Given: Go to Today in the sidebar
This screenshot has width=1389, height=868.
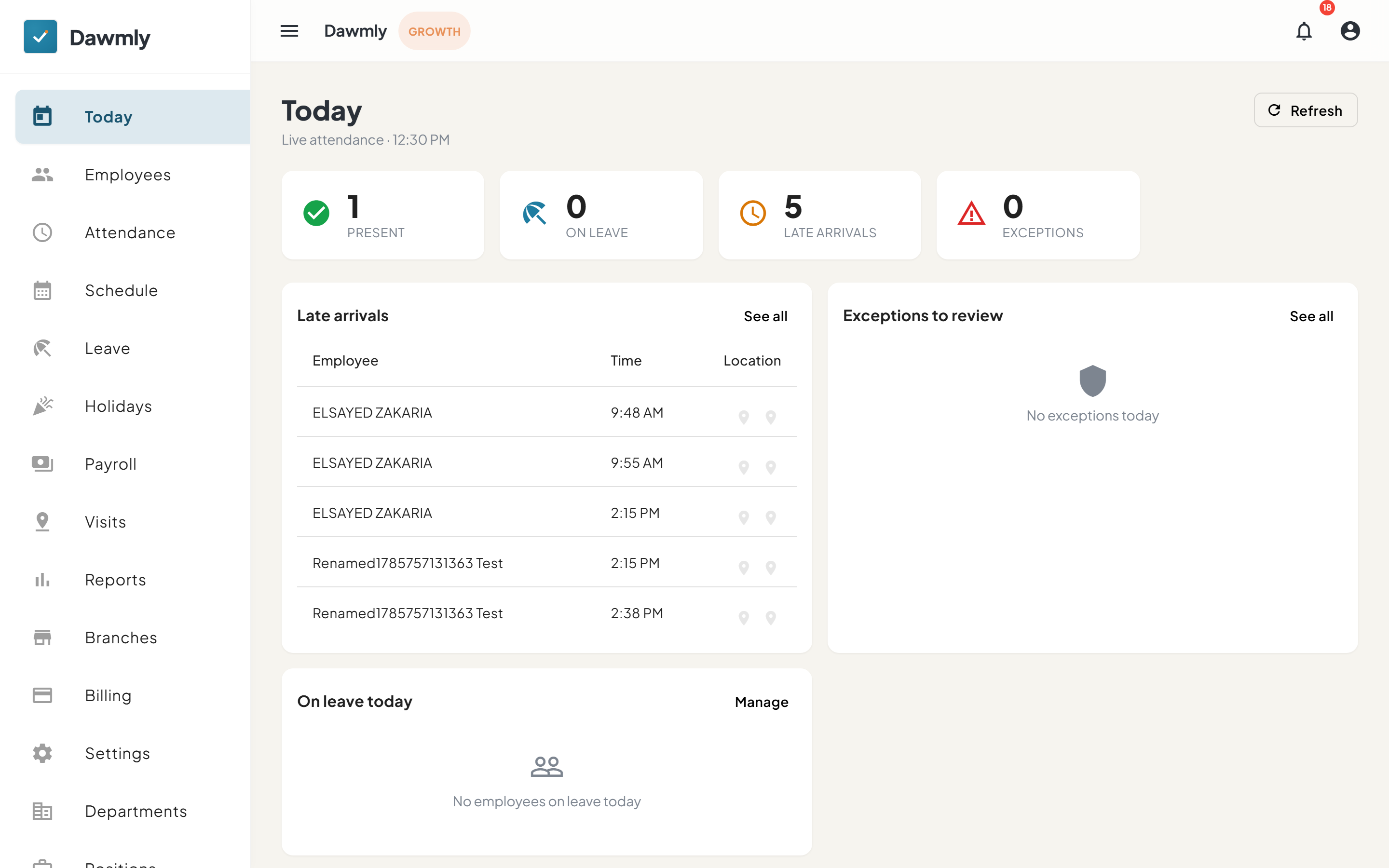Looking at the screenshot, I should coord(133,117).
